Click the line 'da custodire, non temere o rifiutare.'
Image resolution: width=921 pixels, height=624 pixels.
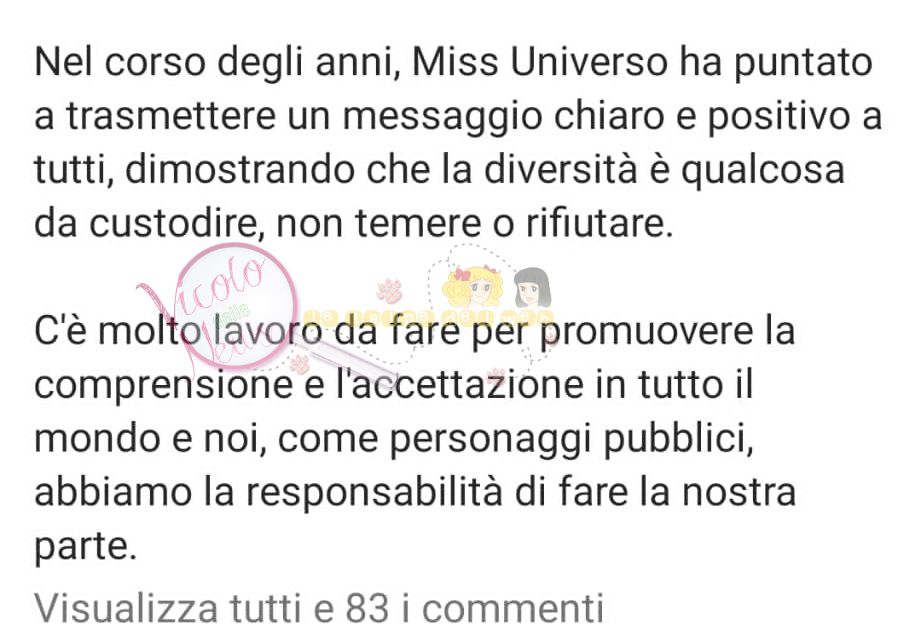pyautogui.click(x=353, y=224)
